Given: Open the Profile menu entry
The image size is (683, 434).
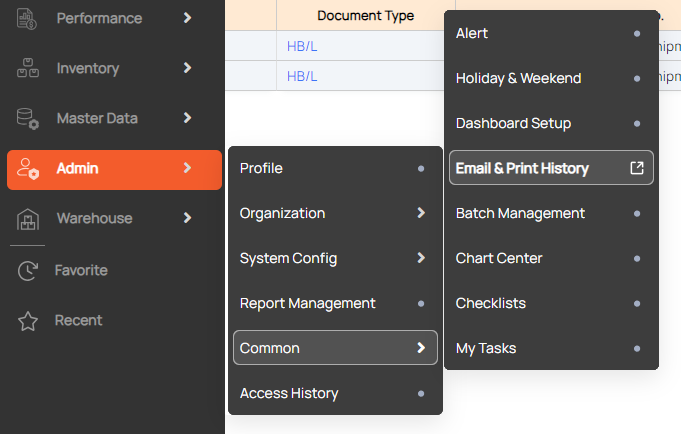Looking at the screenshot, I should 262,168.
